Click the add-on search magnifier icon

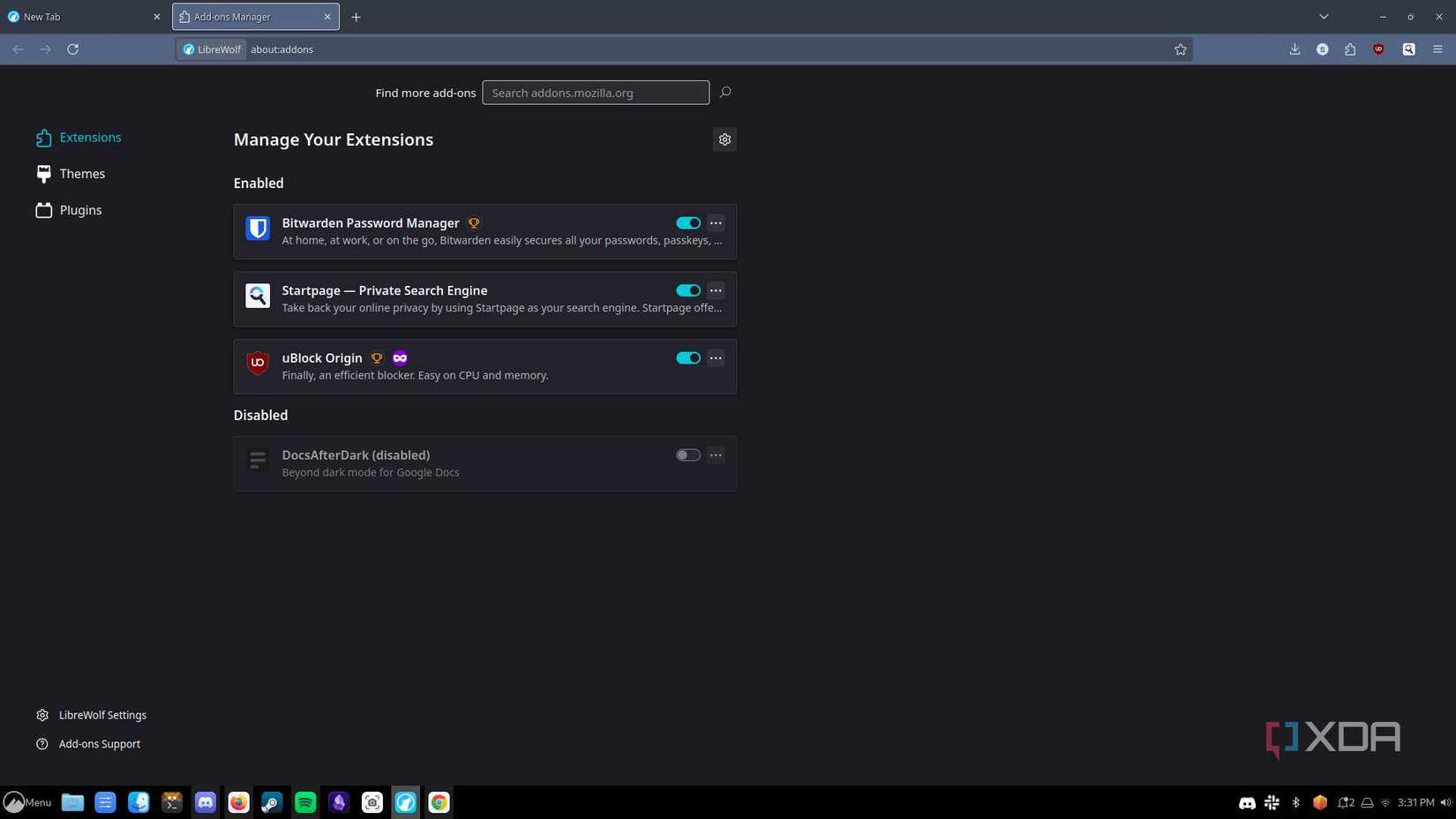point(725,92)
